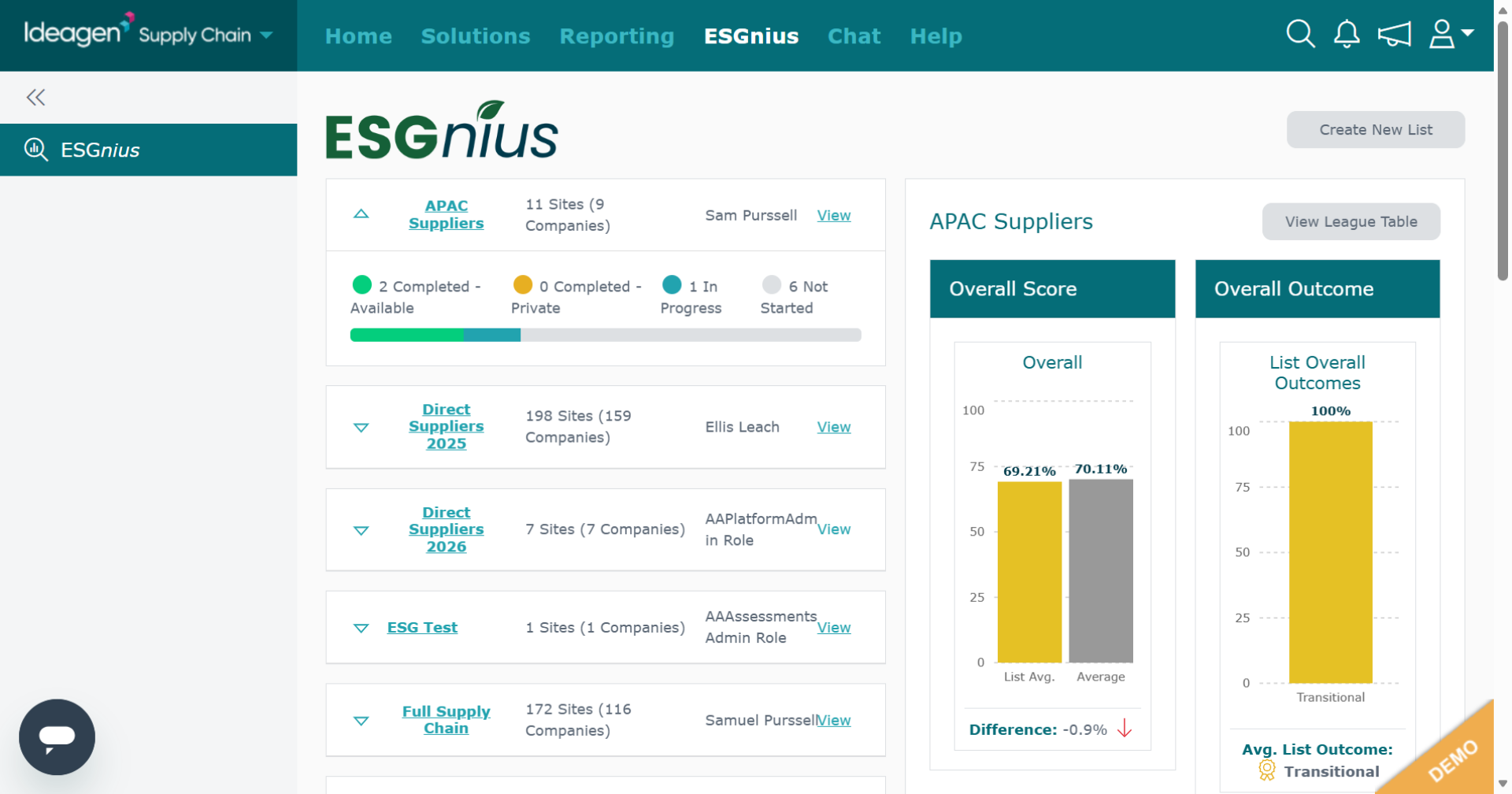Click the '70.11%' value label
The height and width of the screenshot is (794, 1512).
coord(1100,469)
